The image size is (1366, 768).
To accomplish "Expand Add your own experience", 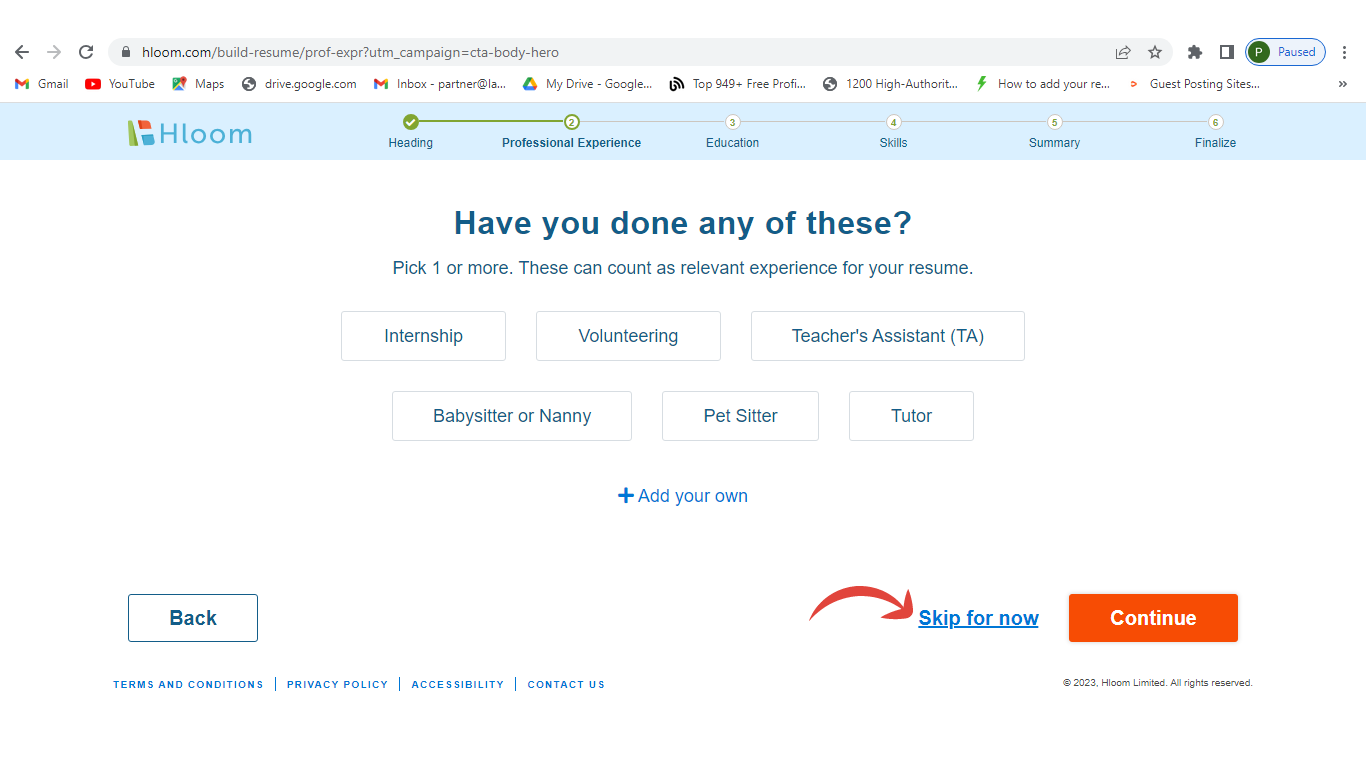I will pyautogui.click(x=683, y=496).
